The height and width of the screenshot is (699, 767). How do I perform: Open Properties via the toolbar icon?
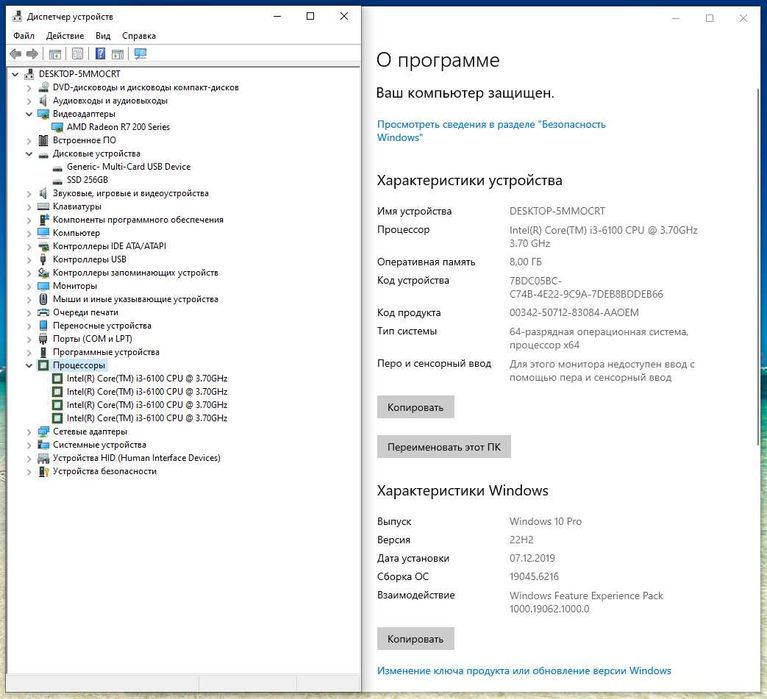pos(77,54)
